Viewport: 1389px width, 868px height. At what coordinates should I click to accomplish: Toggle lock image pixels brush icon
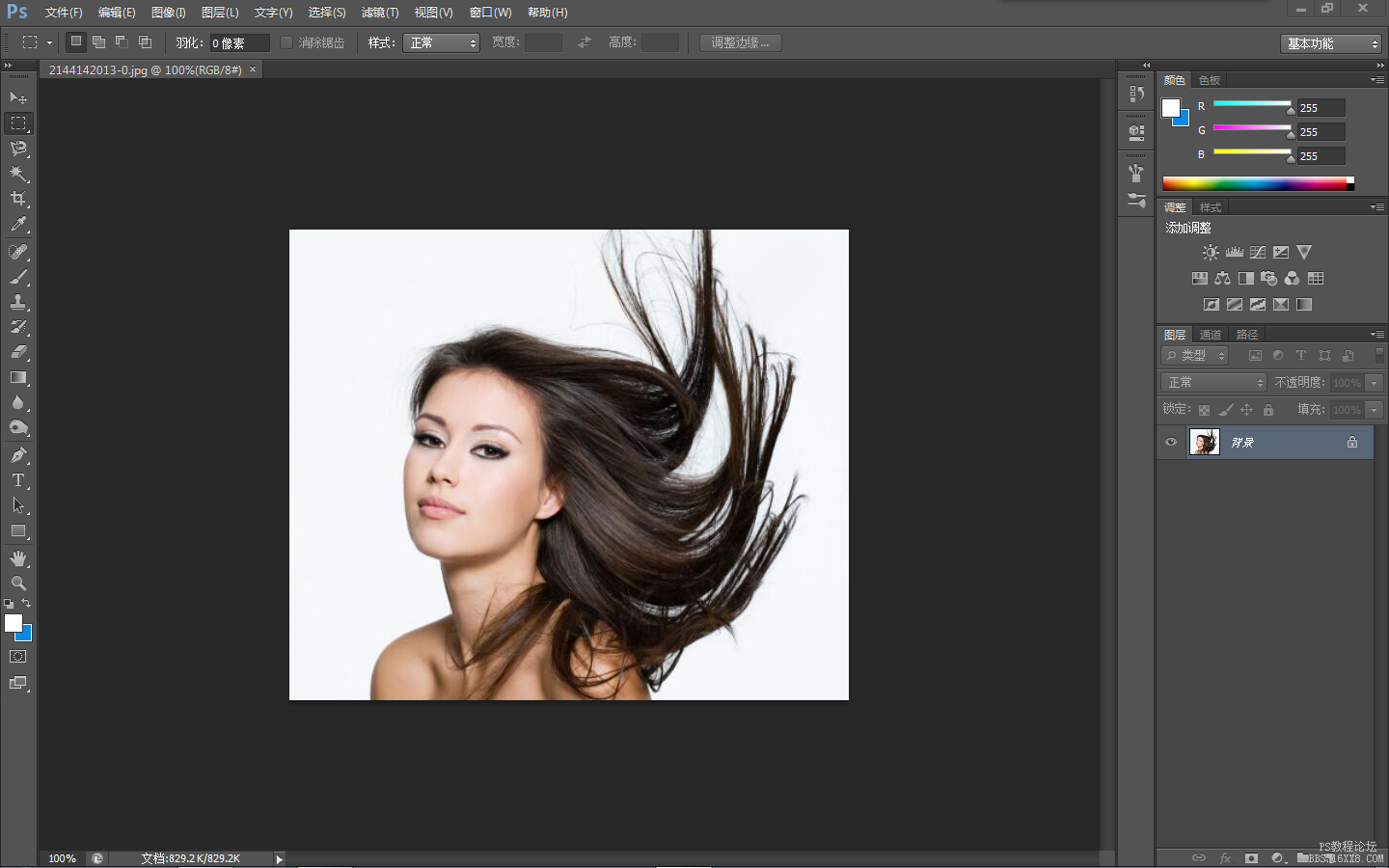tap(1226, 410)
